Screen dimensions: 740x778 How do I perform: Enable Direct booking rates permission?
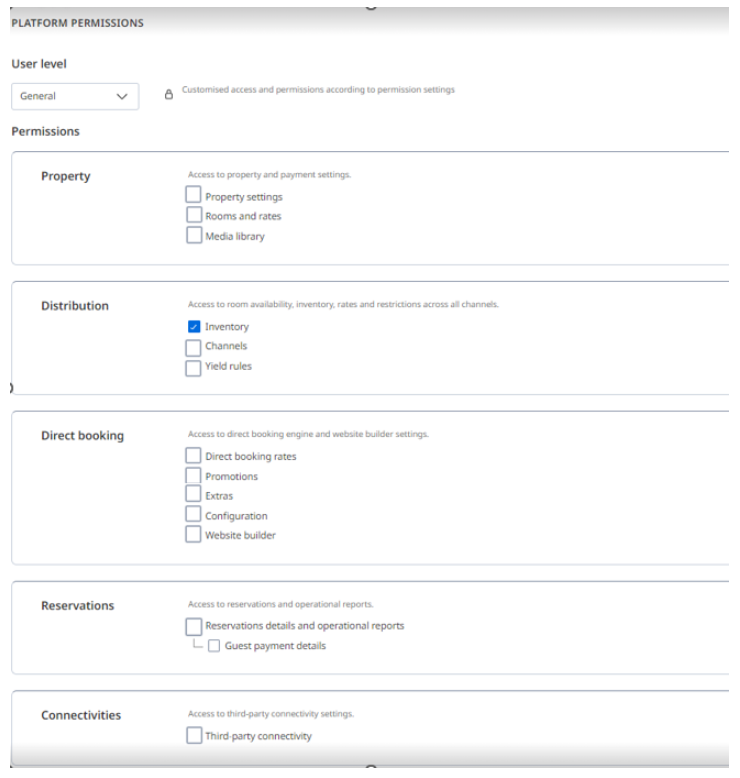[194, 457]
